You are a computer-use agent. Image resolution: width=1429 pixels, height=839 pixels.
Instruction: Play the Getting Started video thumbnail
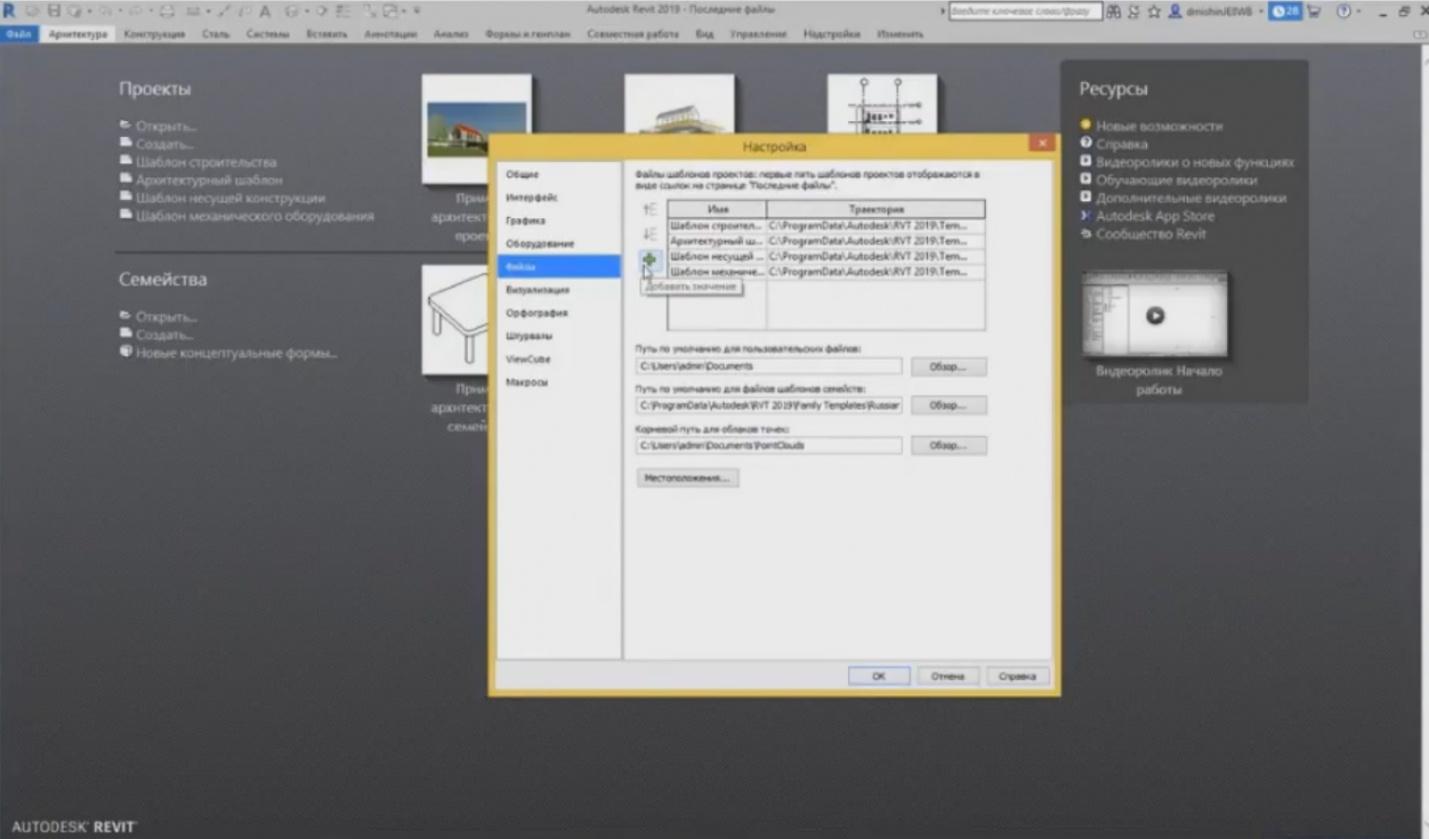tap(1155, 315)
